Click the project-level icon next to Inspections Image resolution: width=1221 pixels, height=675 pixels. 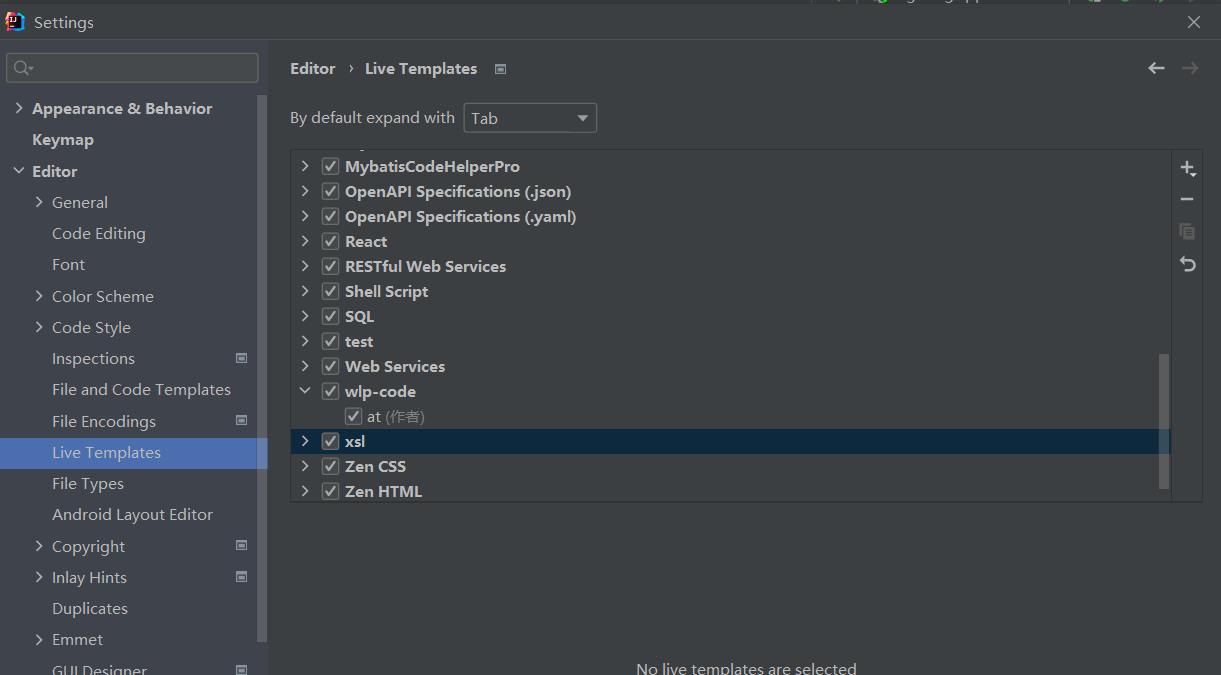coord(241,358)
